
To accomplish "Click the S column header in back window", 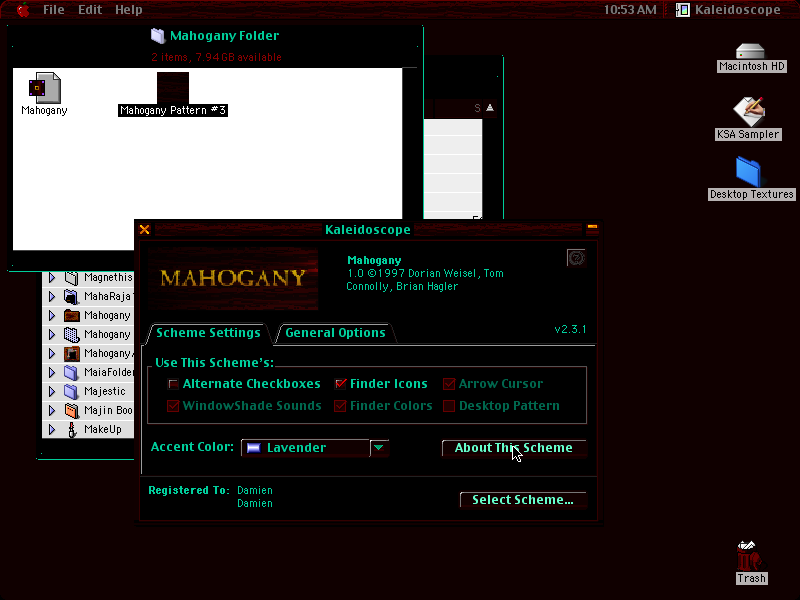I will tap(478, 108).
